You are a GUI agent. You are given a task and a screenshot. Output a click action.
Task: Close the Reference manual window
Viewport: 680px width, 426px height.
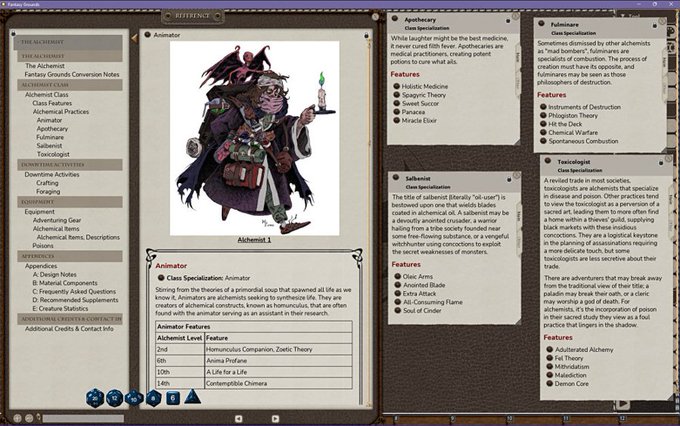click(x=375, y=16)
